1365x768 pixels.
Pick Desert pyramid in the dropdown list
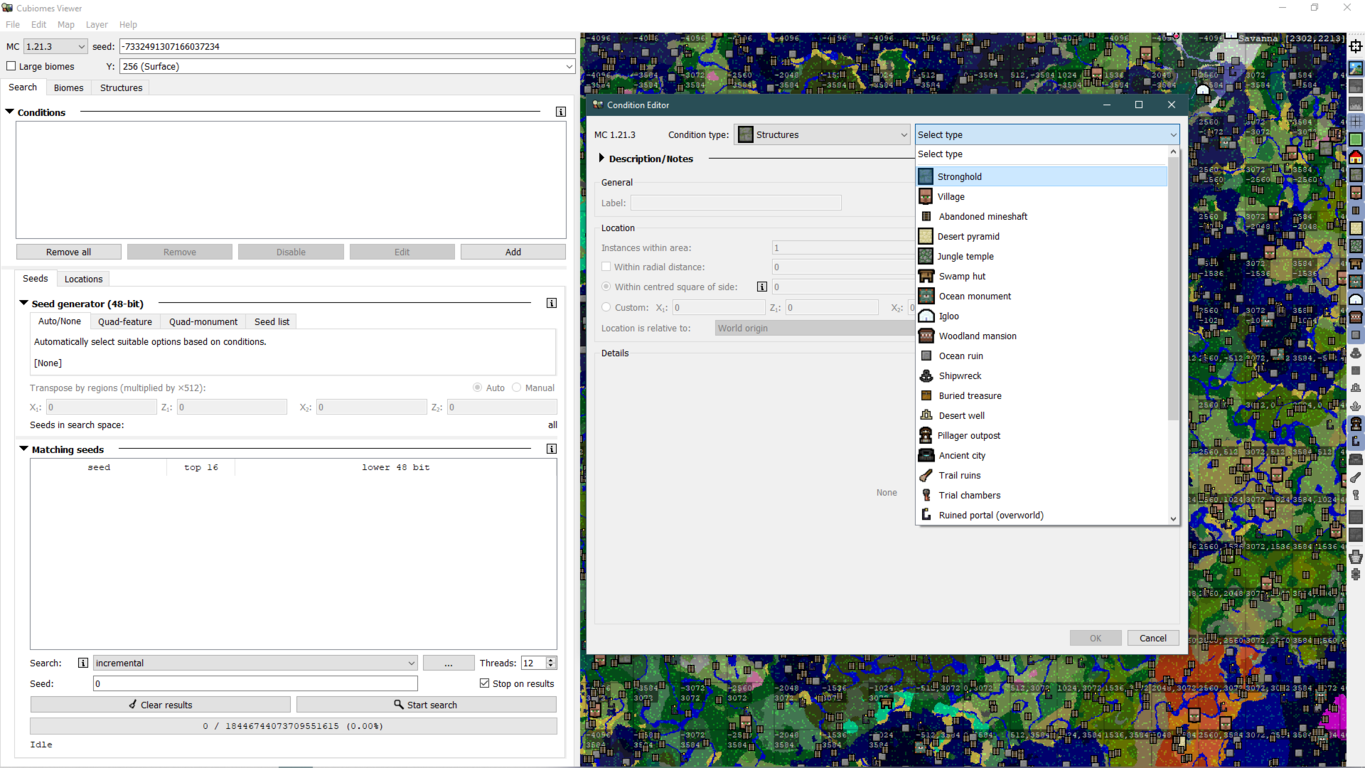[967, 237]
